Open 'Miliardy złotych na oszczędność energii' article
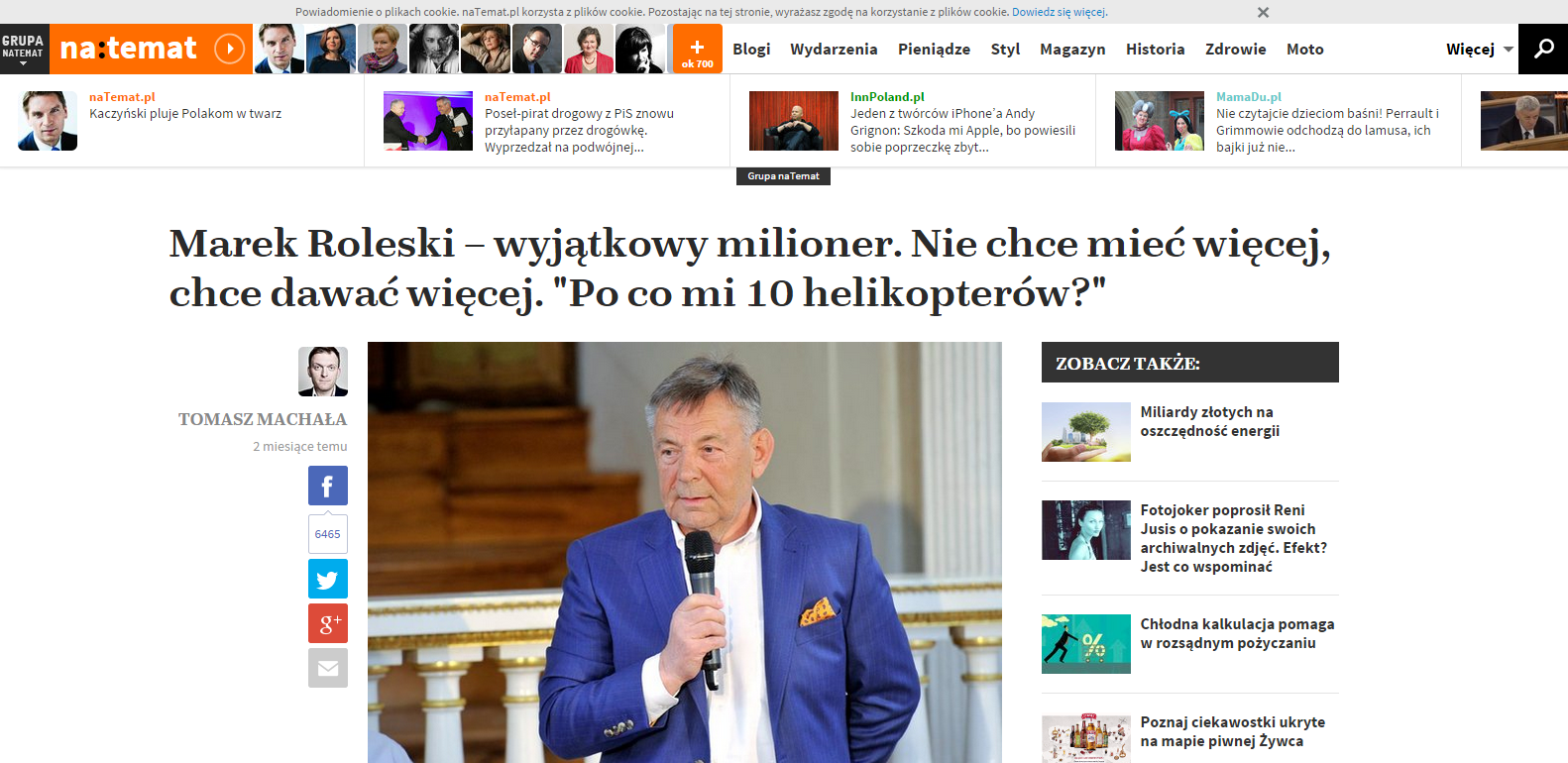 click(1209, 421)
